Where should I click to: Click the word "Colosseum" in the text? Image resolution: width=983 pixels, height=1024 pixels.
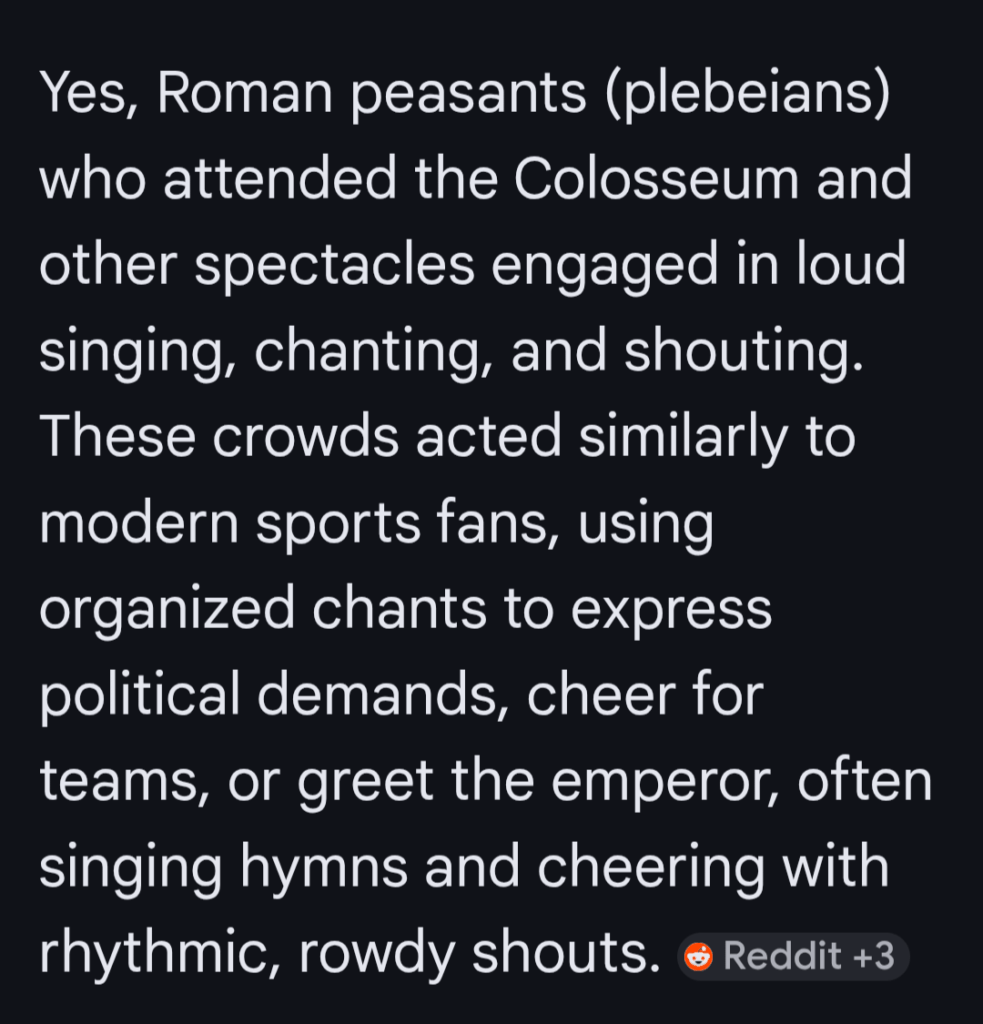point(657,179)
